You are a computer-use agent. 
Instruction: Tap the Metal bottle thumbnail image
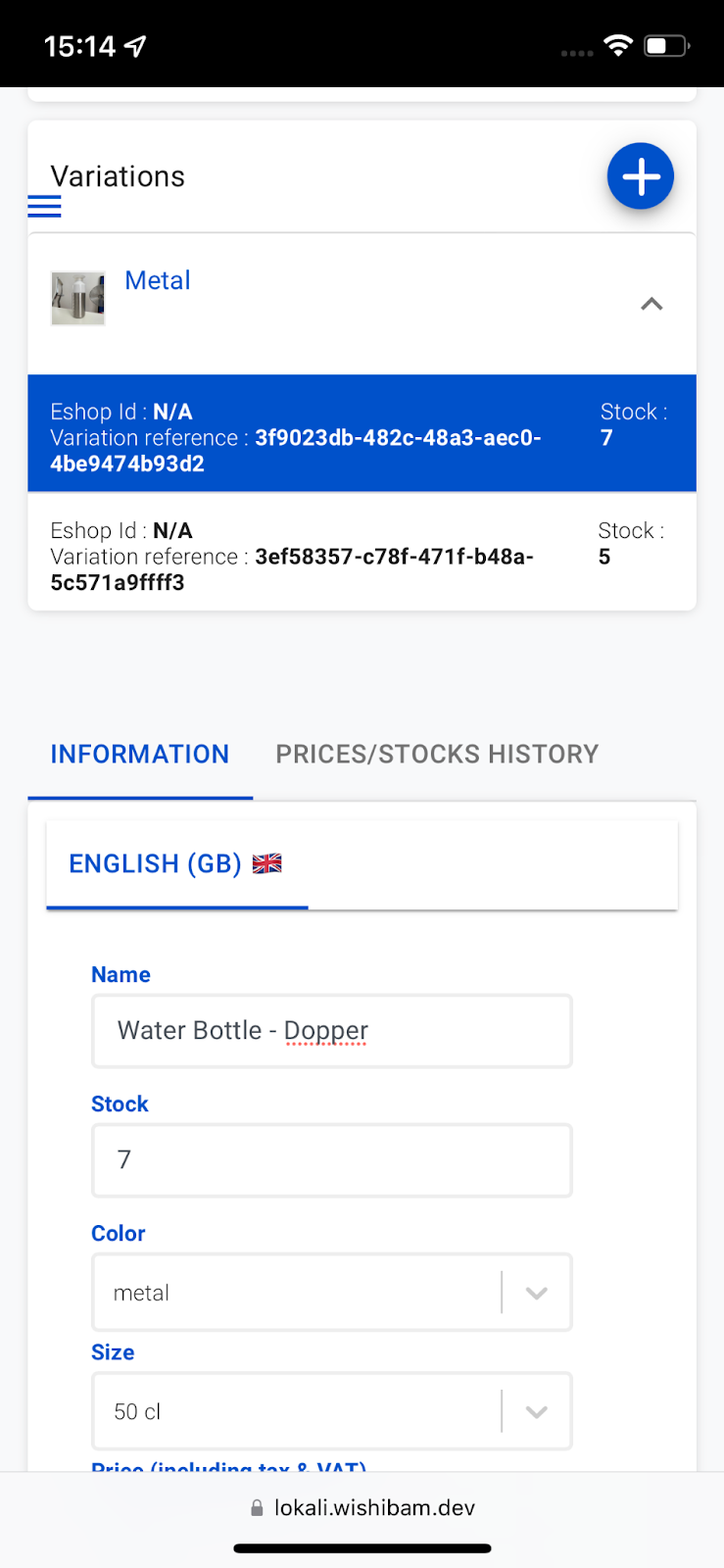coord(77,298)
